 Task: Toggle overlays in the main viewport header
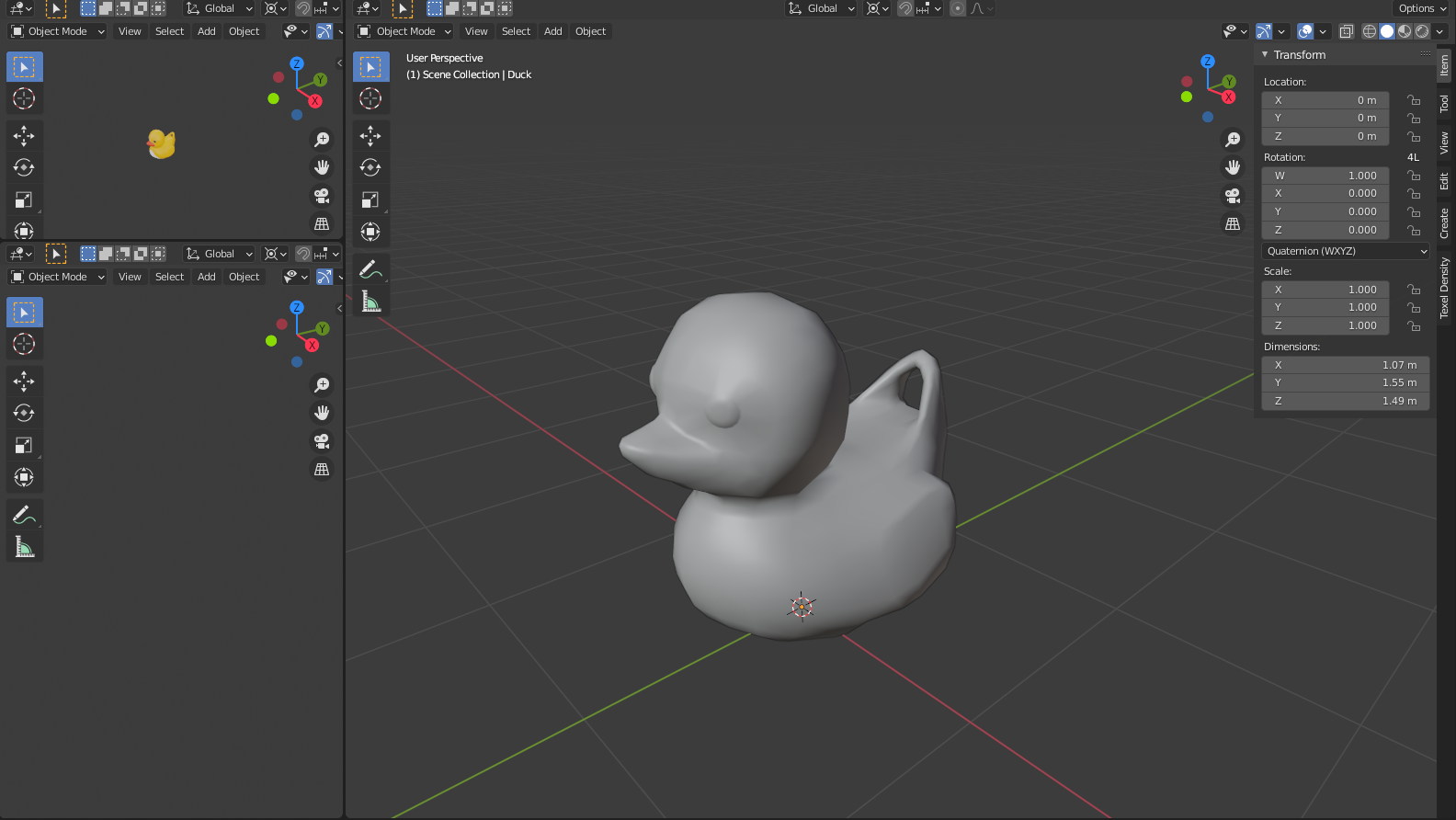[x=1305, y=31]
